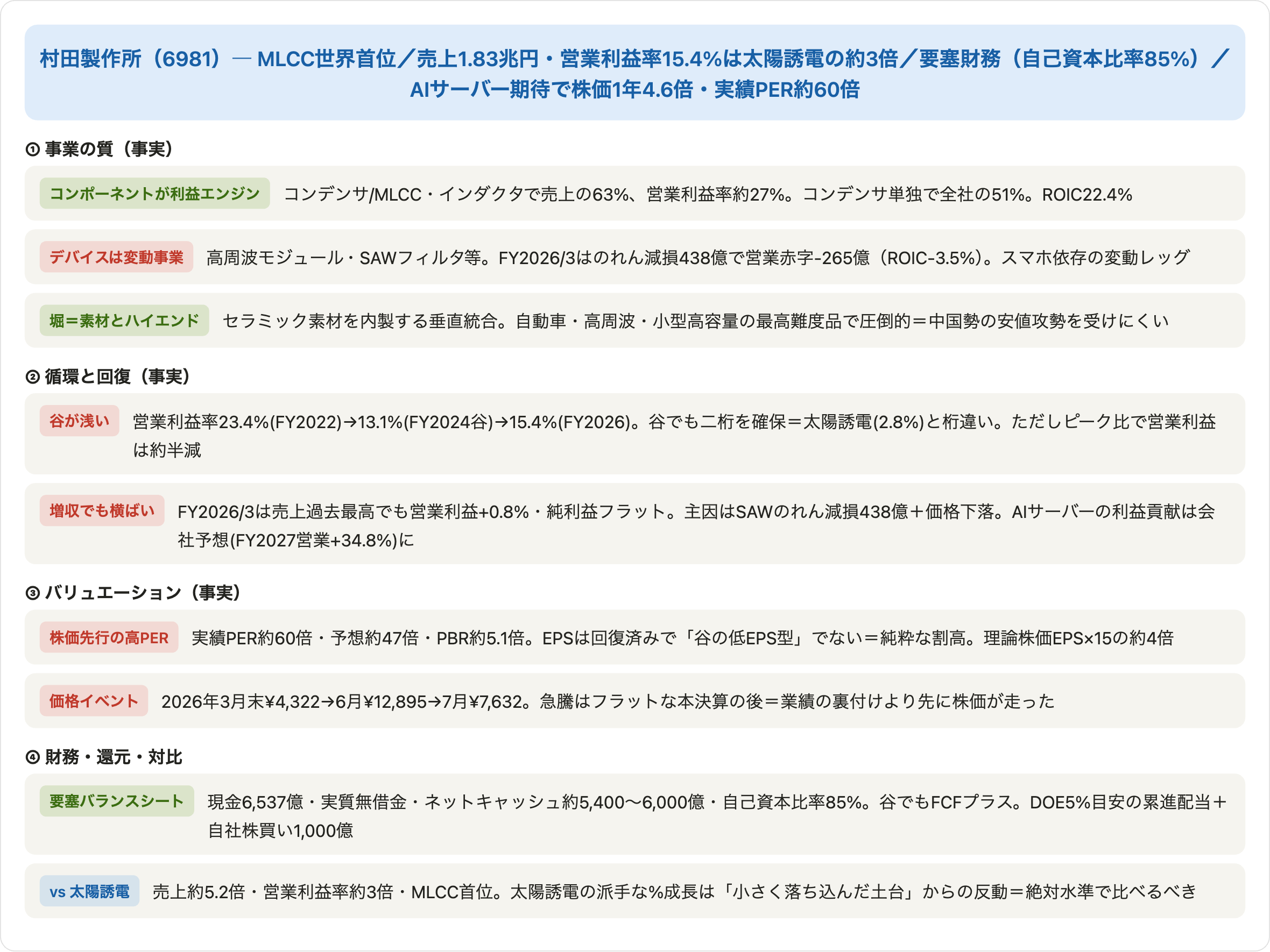Select the green tag 要塞バランスシート
The height and width of the screenshot is (952, 1270).
pos(117,801)
